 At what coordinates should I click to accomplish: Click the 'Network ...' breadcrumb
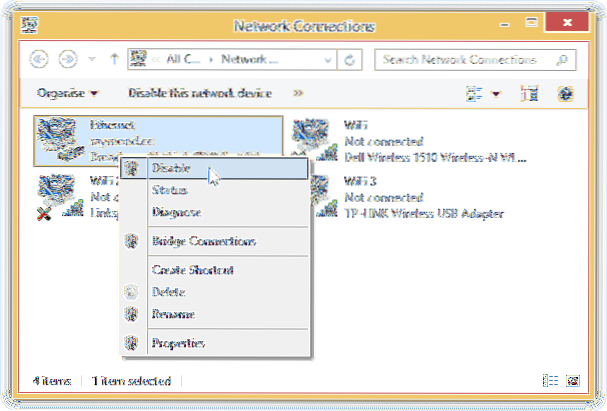pos(249,59)
